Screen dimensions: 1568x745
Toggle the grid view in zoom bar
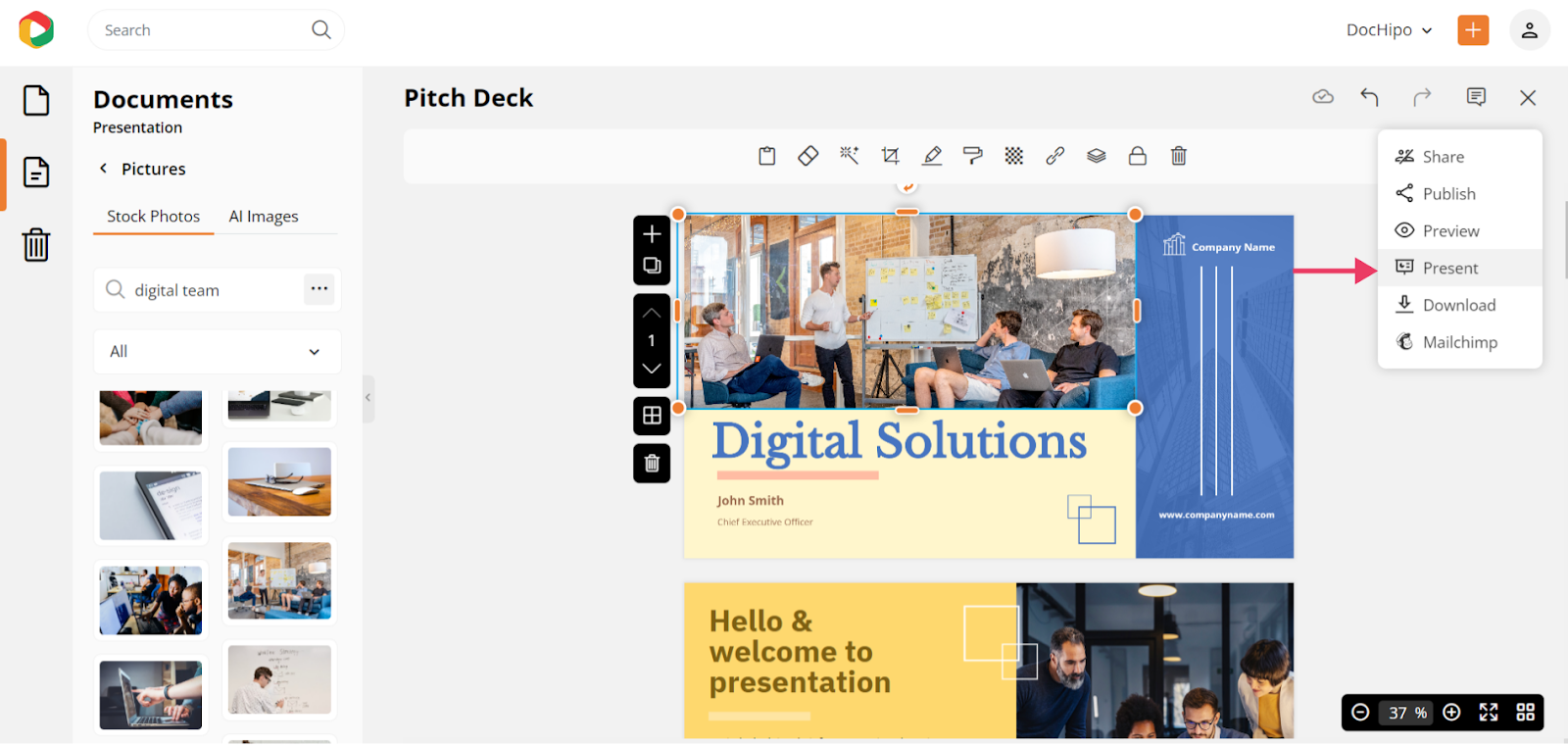pos(1525,713)
